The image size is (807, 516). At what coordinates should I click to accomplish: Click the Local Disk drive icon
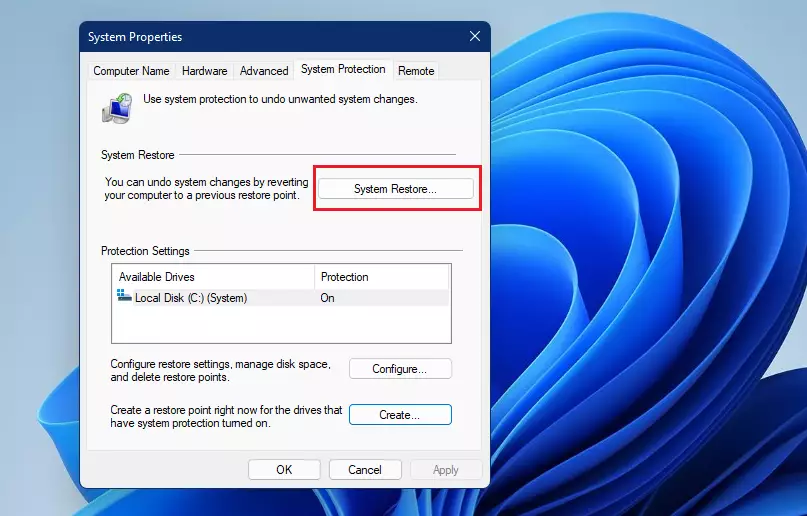(x=124, y=295)
